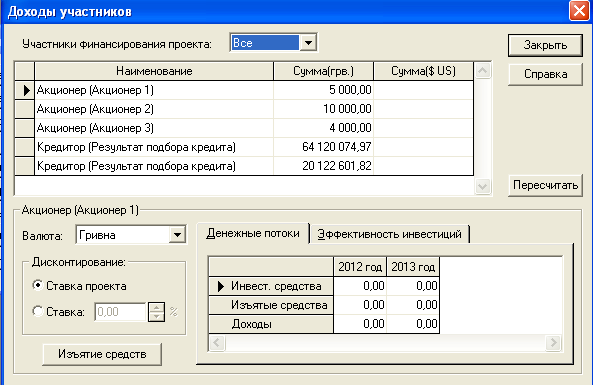Click the 10 000,00 sum cell

(x=323, y=109)
